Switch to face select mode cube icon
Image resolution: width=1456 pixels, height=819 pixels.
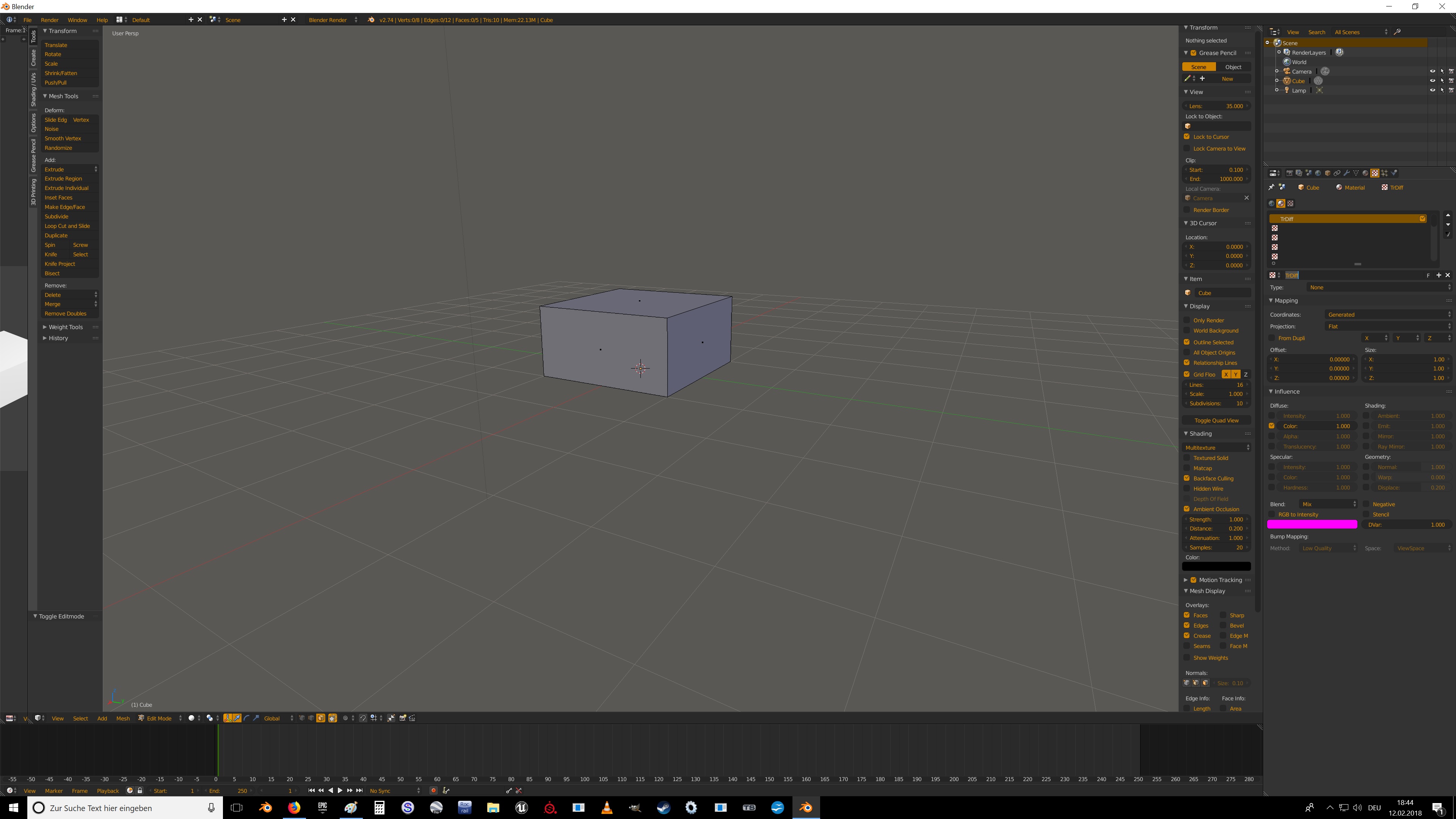320,719
